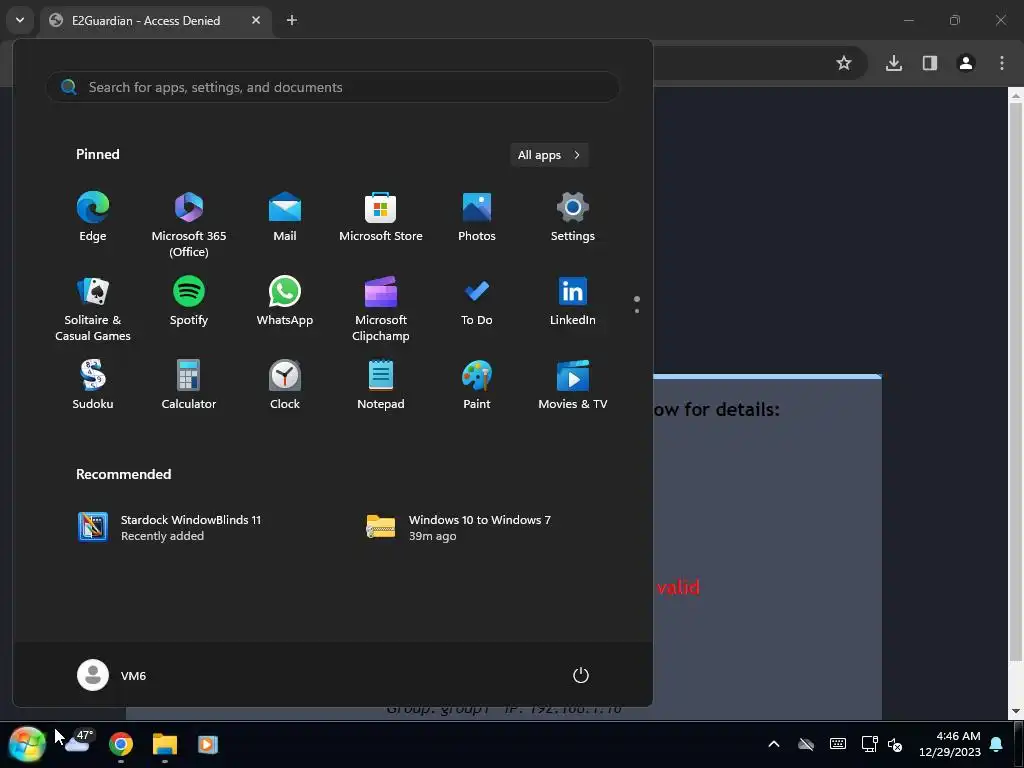Image resolution: width=1024 pixels, height=768 pixels.
Task: Bookmark this page with the star
Action: 844,63
